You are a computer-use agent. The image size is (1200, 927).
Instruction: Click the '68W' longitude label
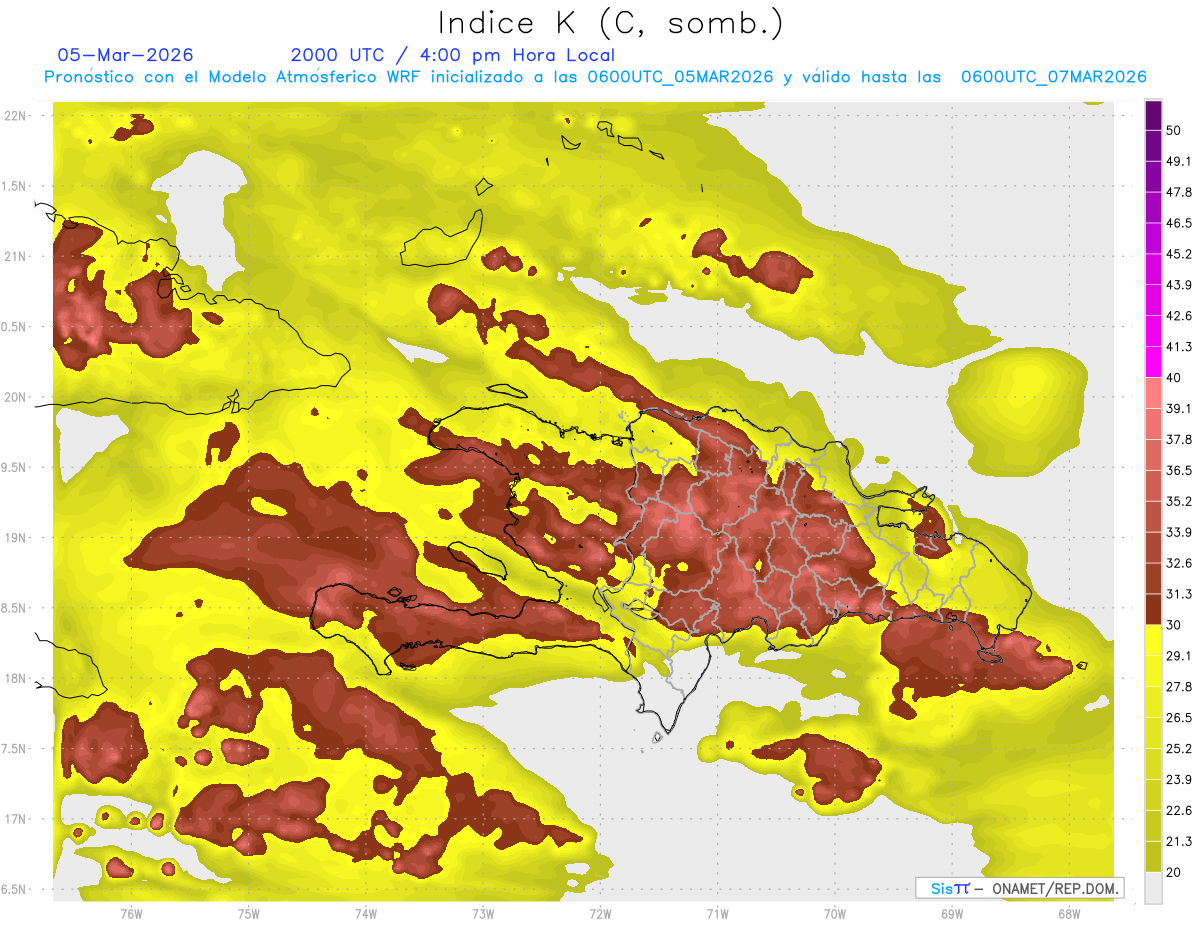pos(1068,913)
